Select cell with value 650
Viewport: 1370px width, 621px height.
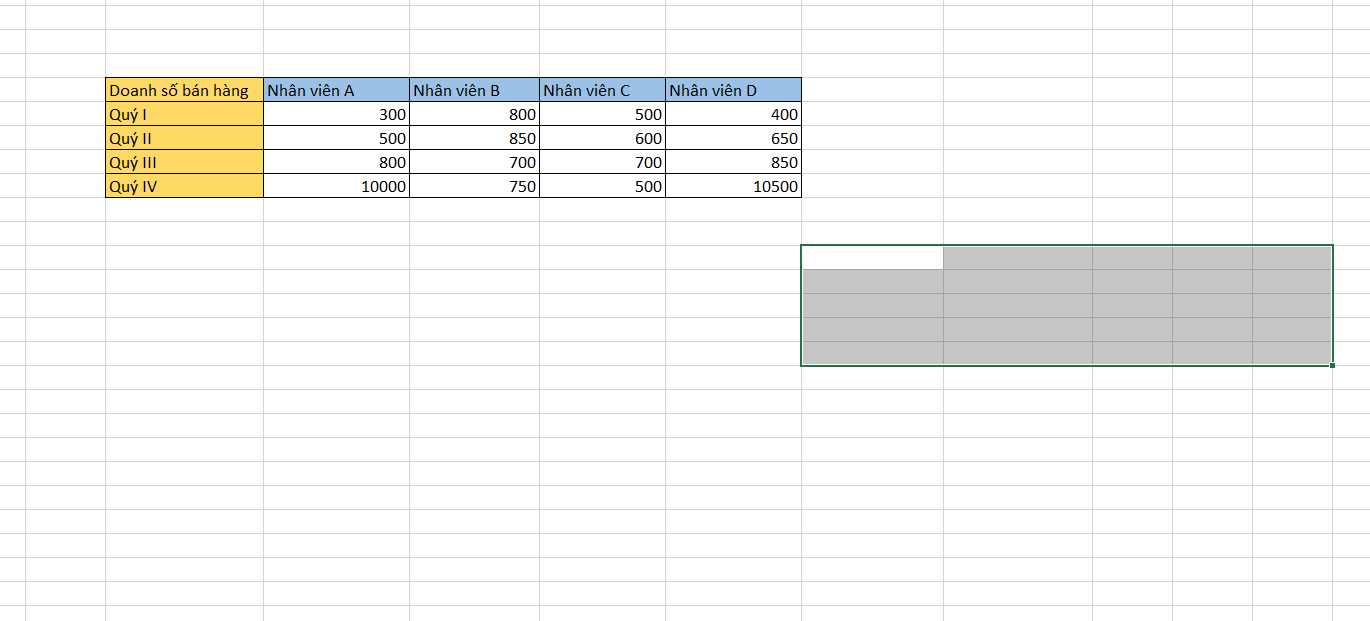point(733,138)
